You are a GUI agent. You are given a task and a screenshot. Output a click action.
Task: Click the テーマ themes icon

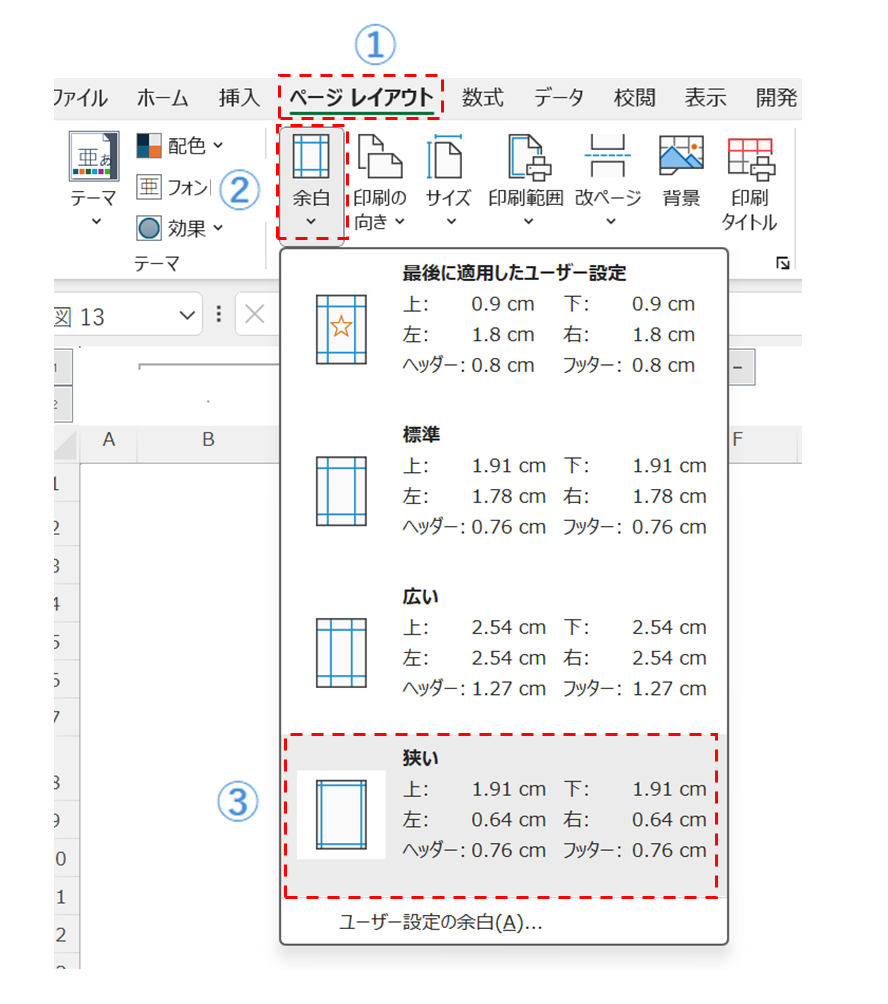click(93, 158)
